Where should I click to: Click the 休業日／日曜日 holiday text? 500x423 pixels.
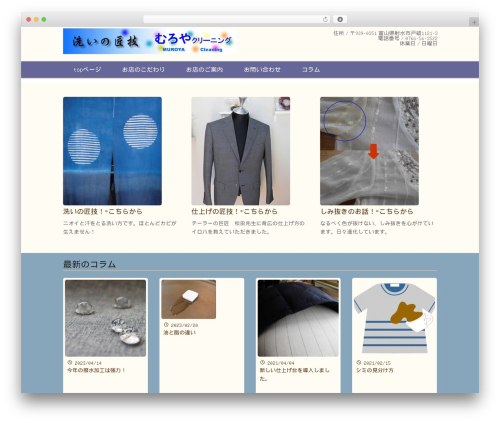(x=418, y=43)
